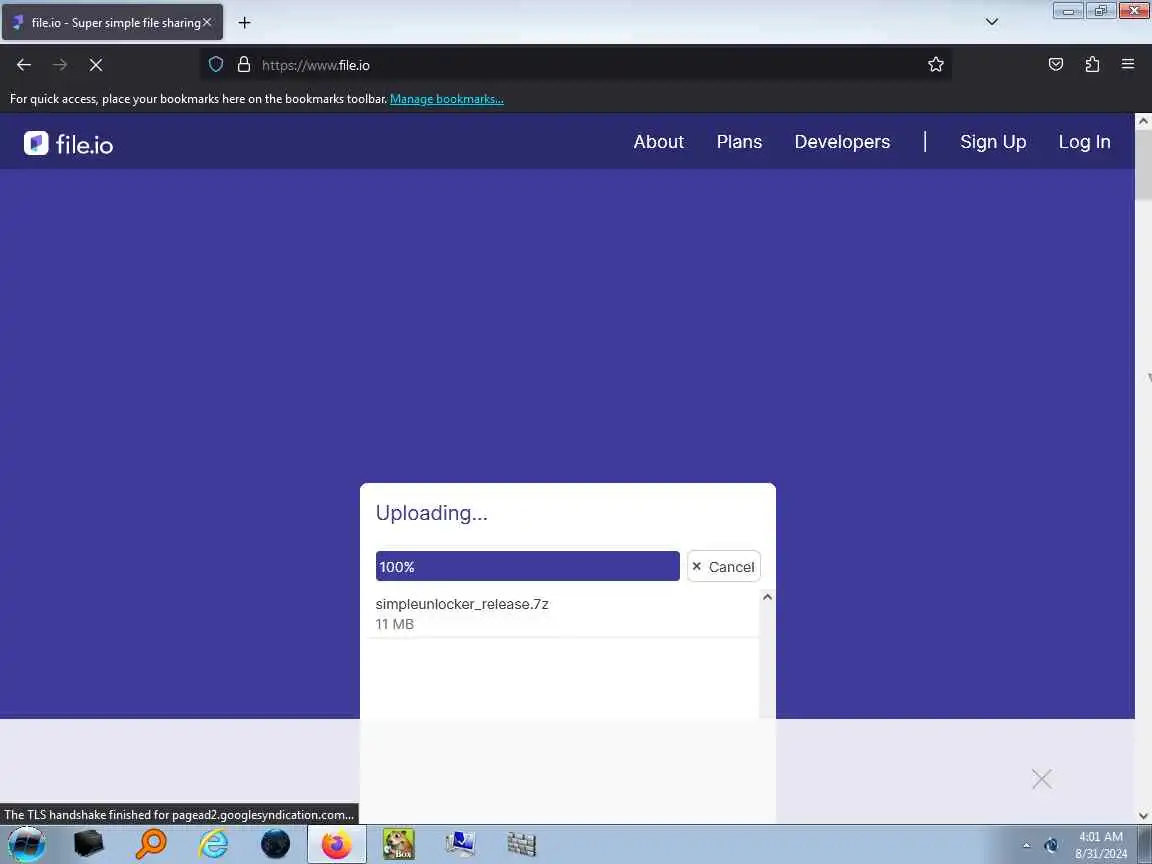Click the 11 MB file size text

click(x=395, y=624)
